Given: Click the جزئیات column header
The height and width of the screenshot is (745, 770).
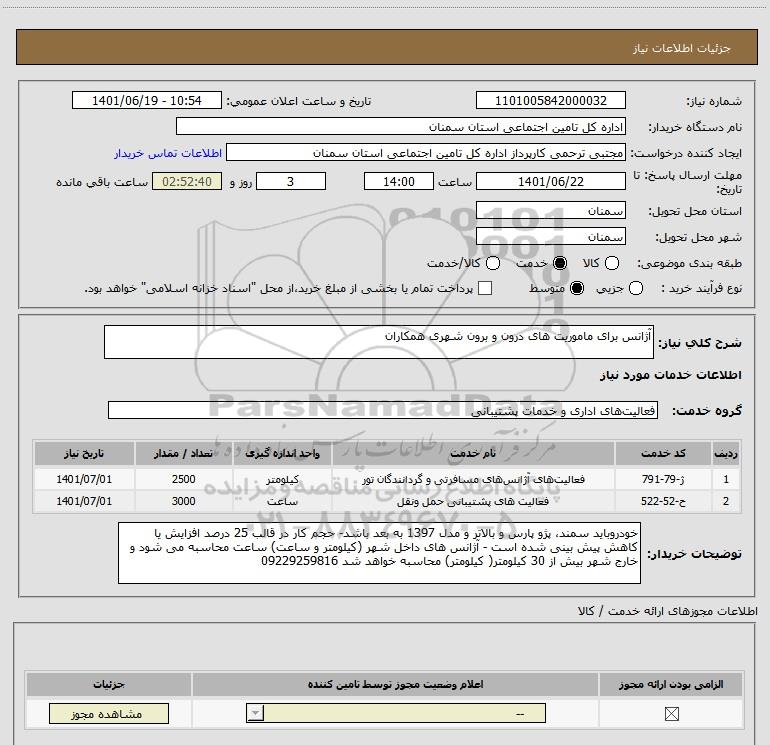Looking at the screenshot, I should coord(109,684).
